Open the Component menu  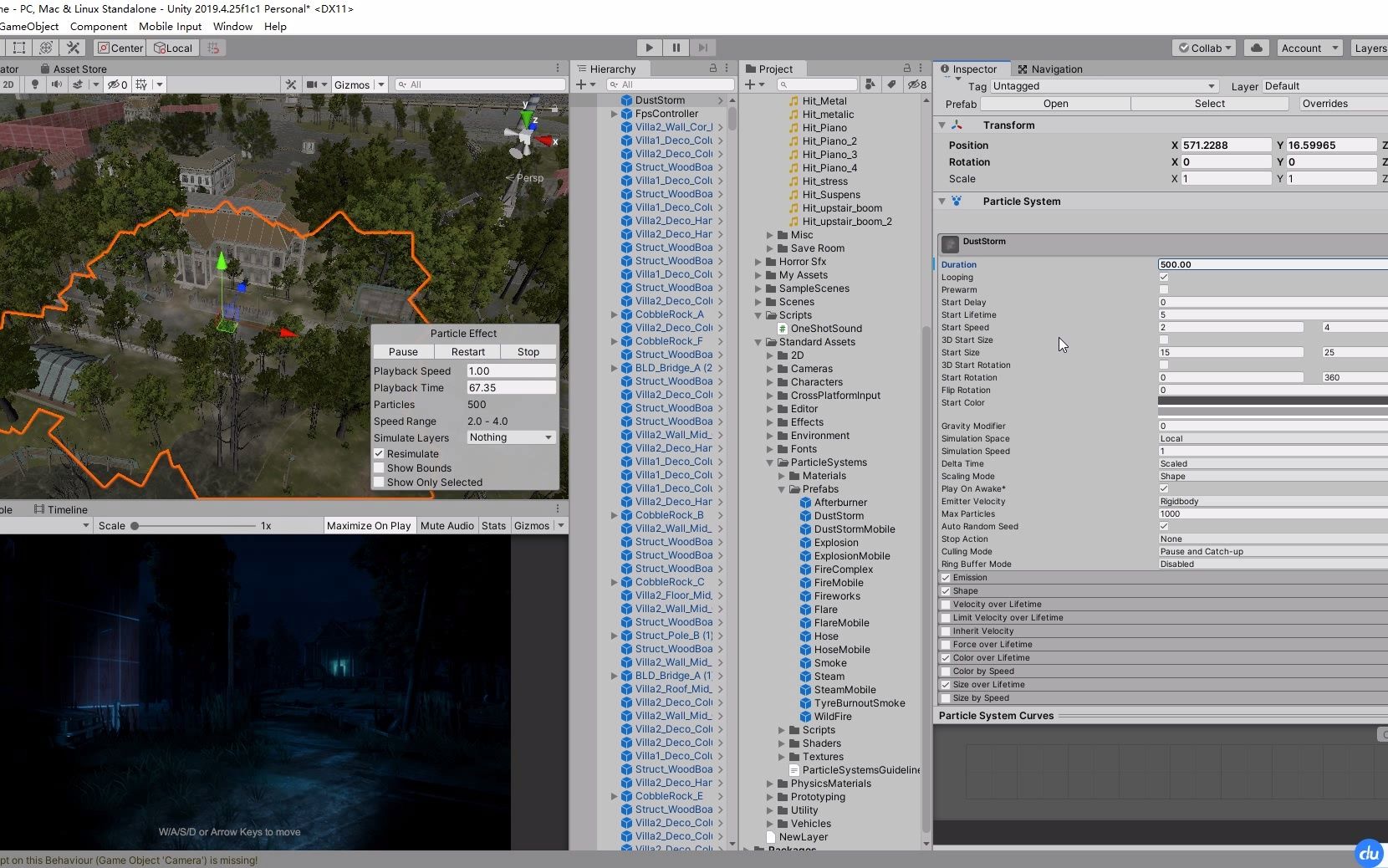click(99, 26)
